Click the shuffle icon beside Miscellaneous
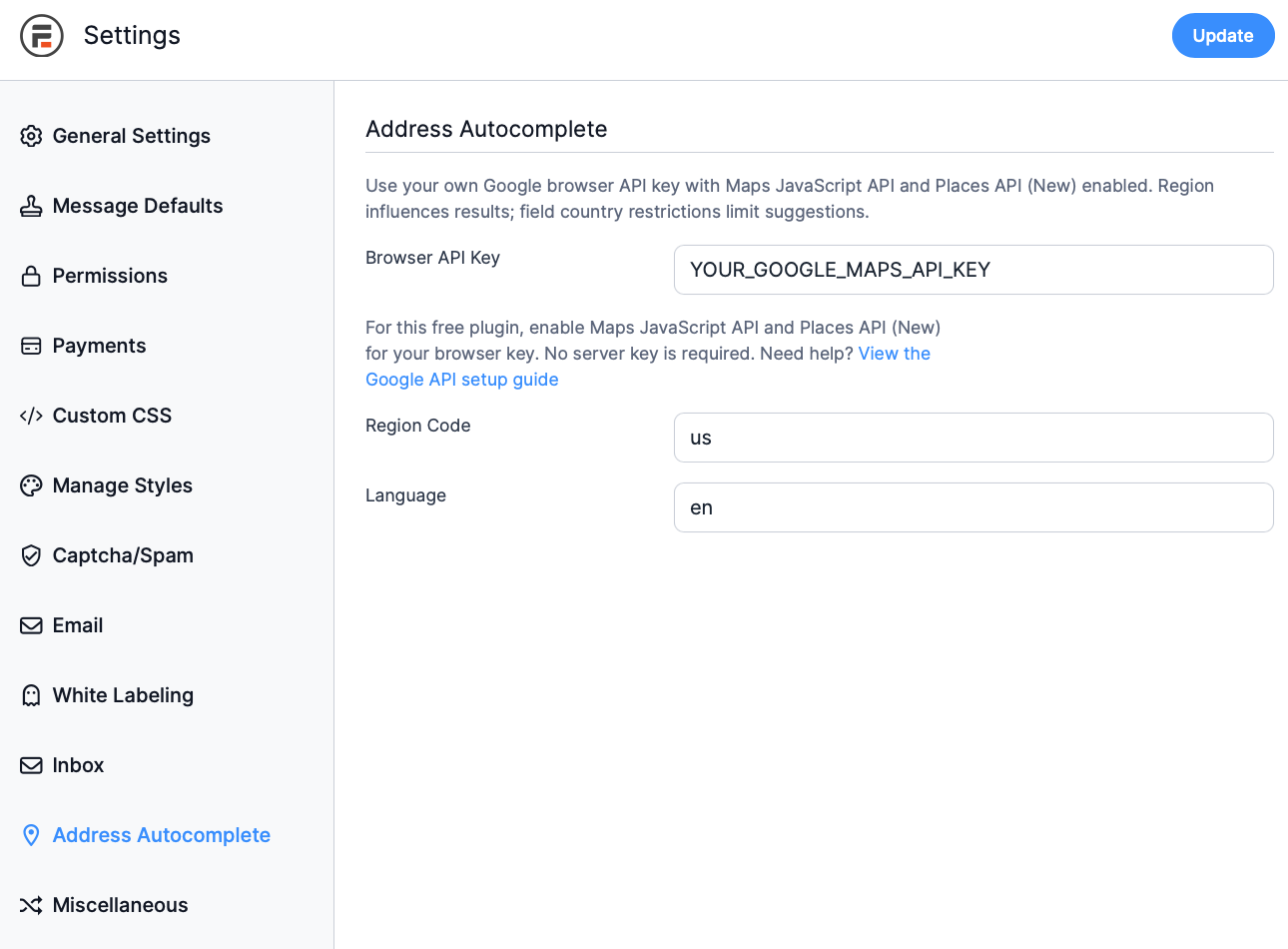Viewport: 1288px width, 949px height. click(31, 905)
